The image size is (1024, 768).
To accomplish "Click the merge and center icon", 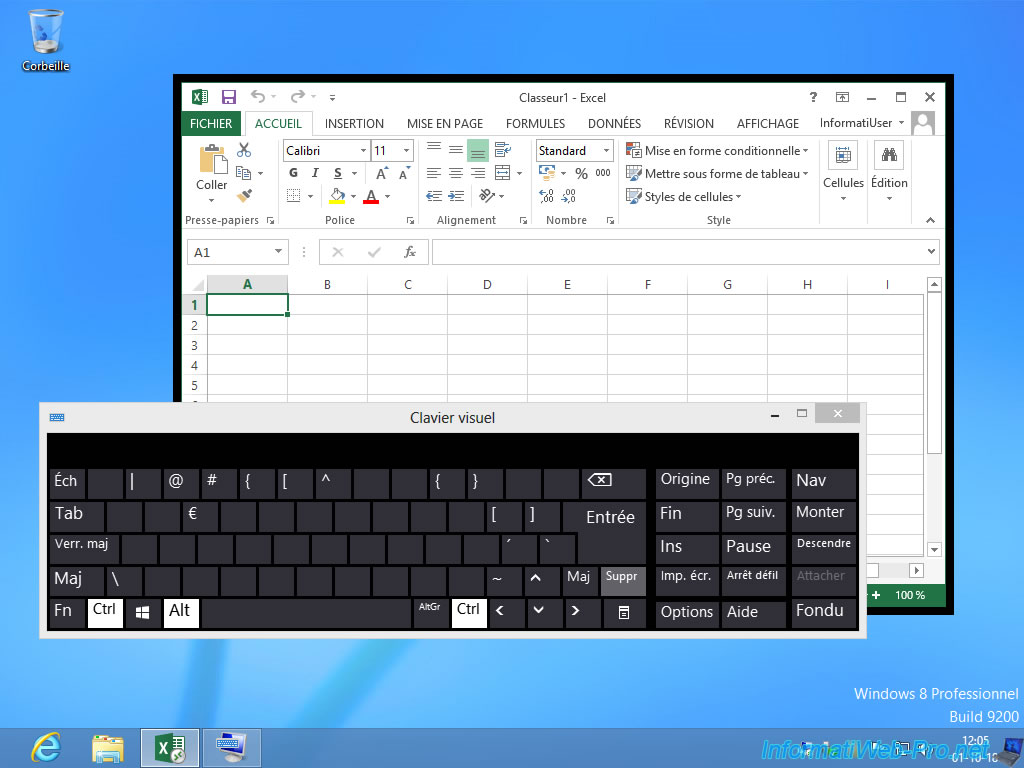I will tap(502, 173).
